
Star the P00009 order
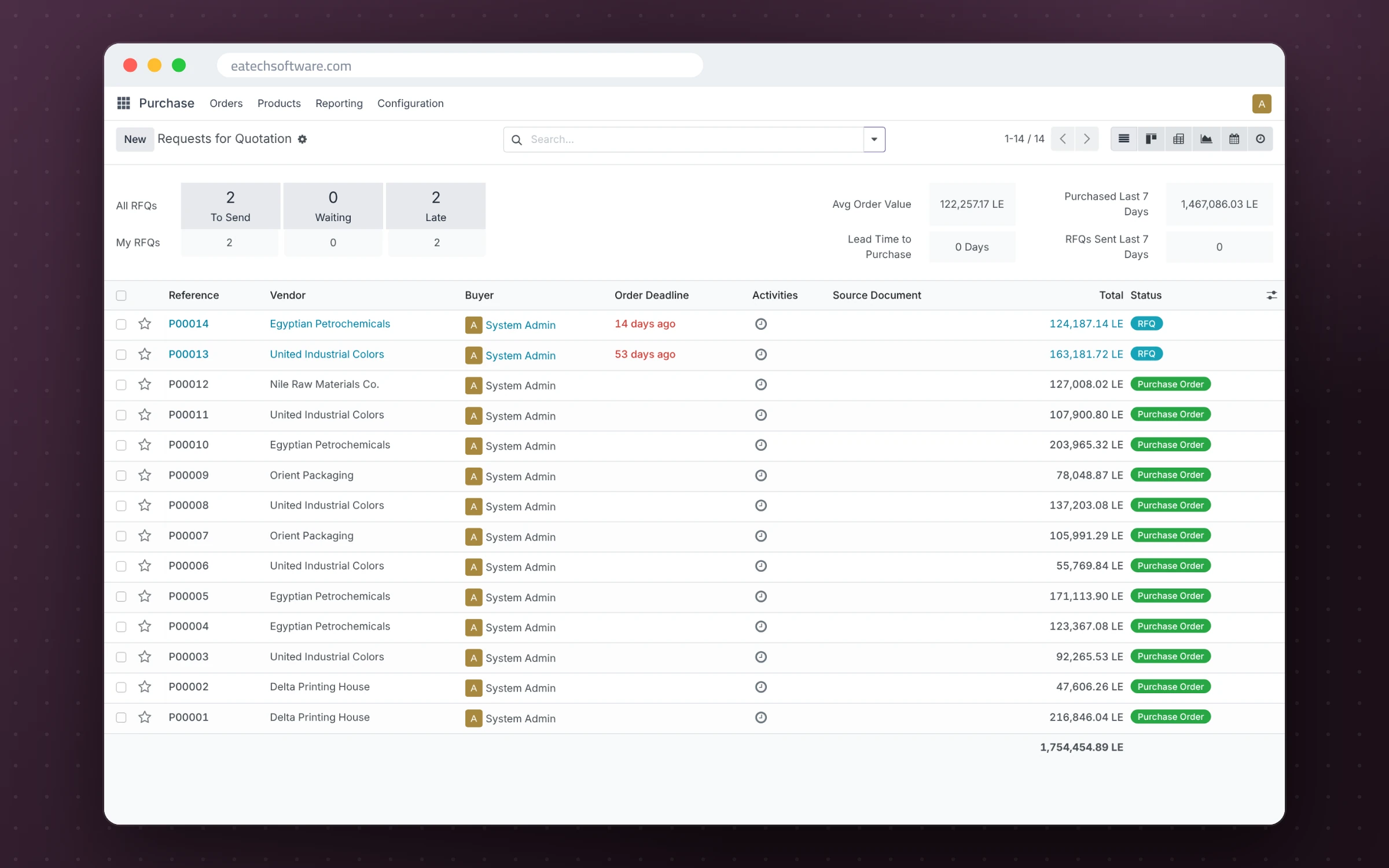pyautogui.click(x=145, y=475)
